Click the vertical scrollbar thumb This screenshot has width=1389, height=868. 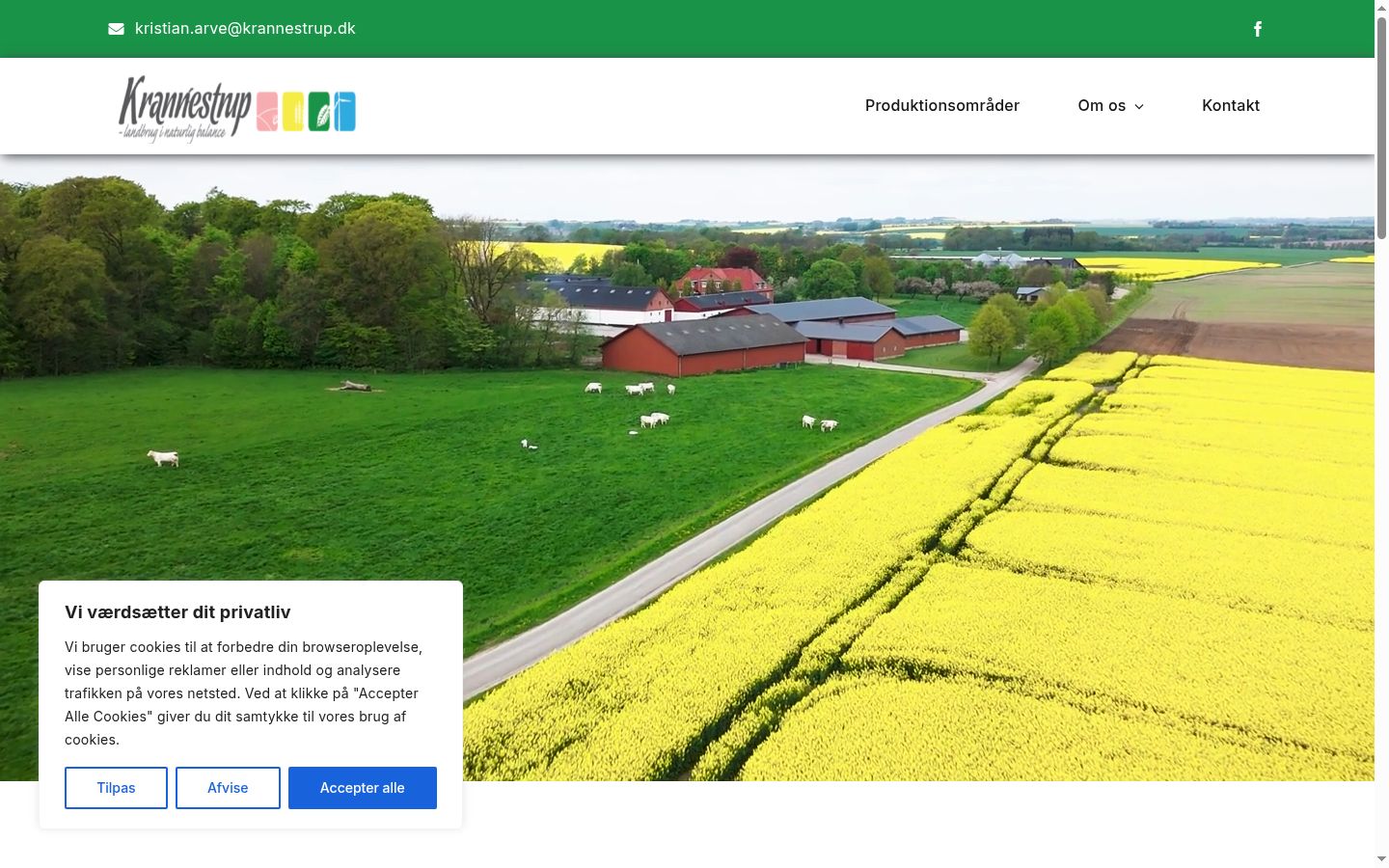(x=1381, y=127)
